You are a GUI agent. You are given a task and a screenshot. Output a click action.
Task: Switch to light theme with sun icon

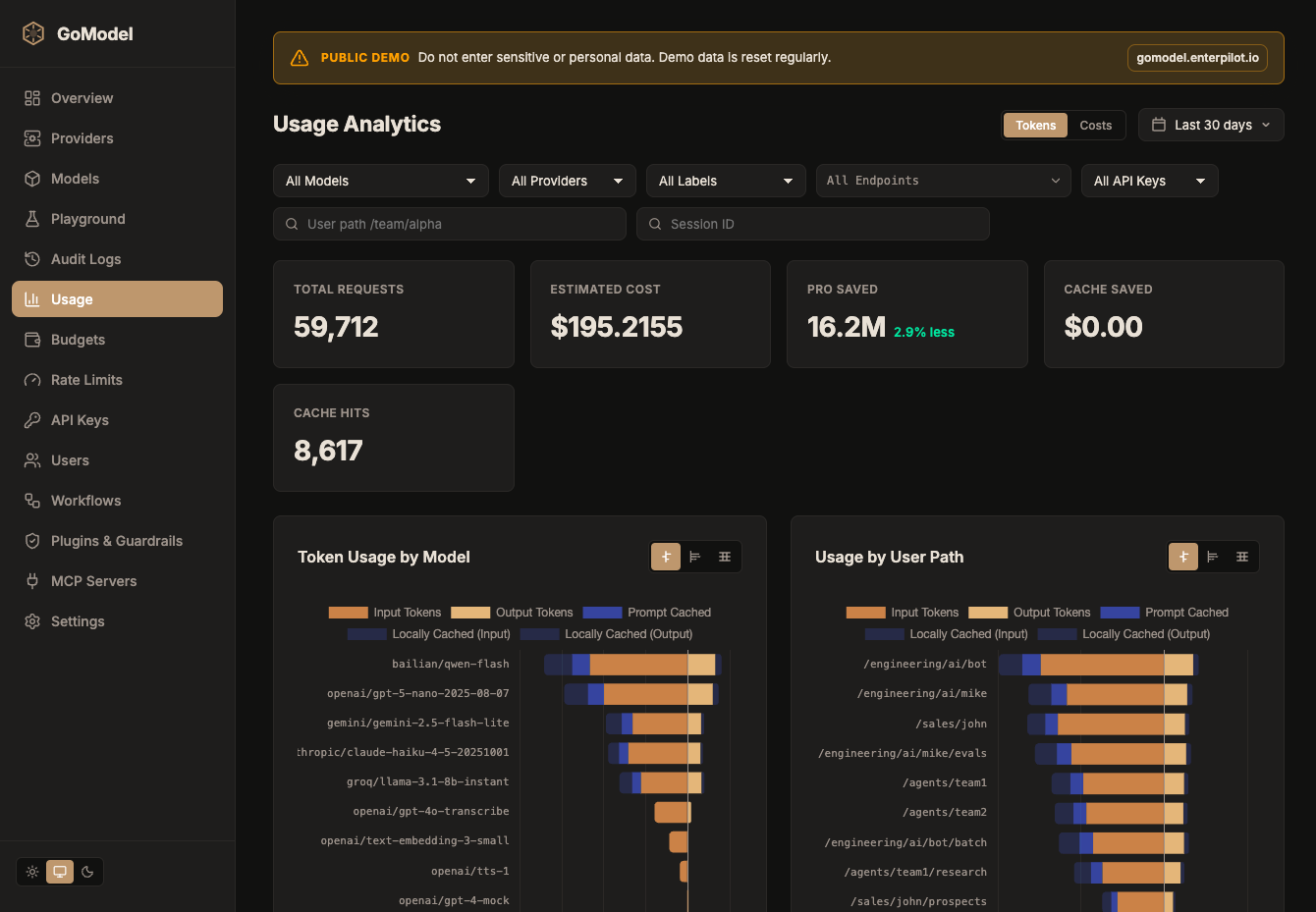32,872
